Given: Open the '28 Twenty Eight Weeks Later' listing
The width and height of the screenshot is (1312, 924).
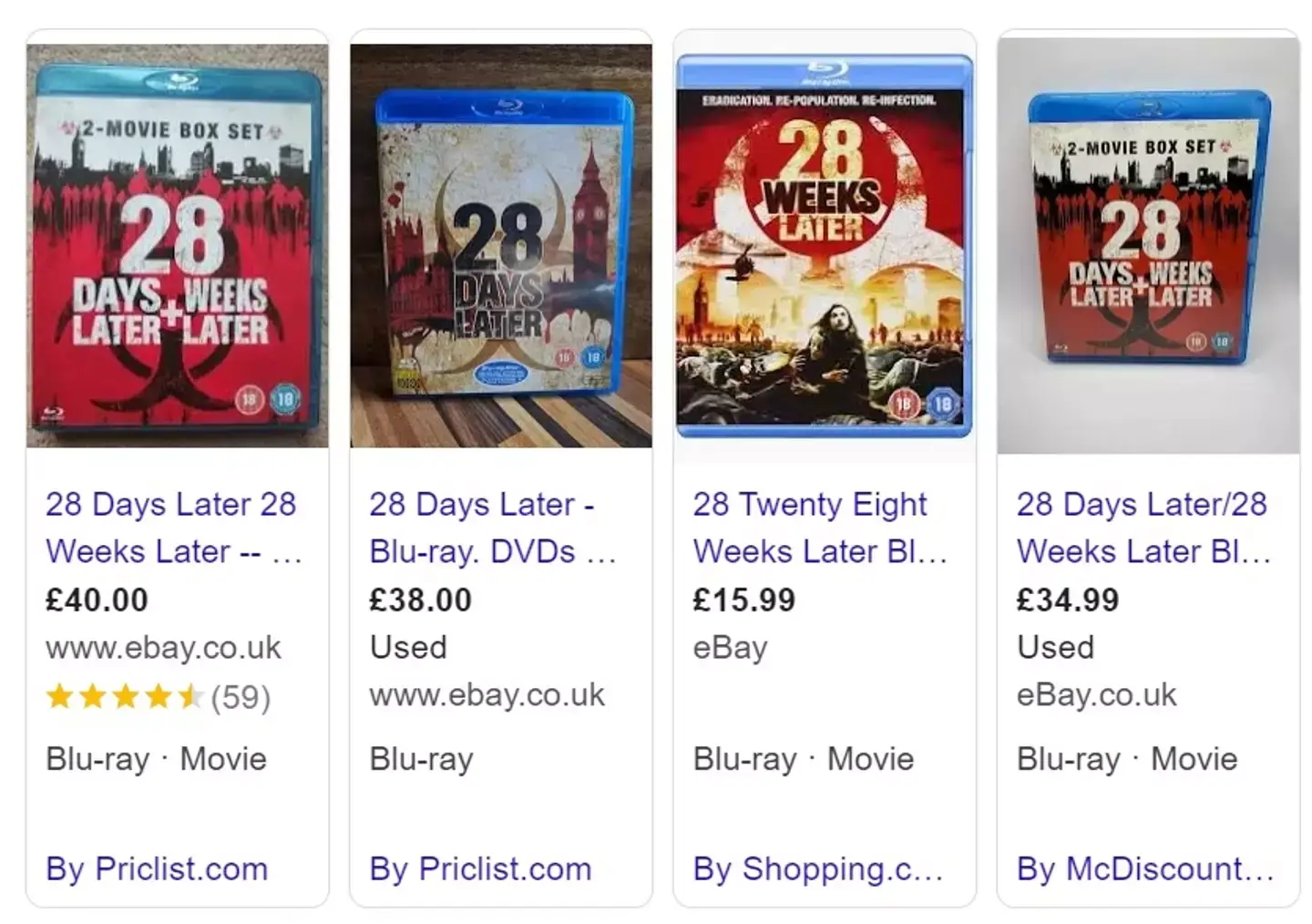Looking at the screenshot, I should [x=809, y=529].
